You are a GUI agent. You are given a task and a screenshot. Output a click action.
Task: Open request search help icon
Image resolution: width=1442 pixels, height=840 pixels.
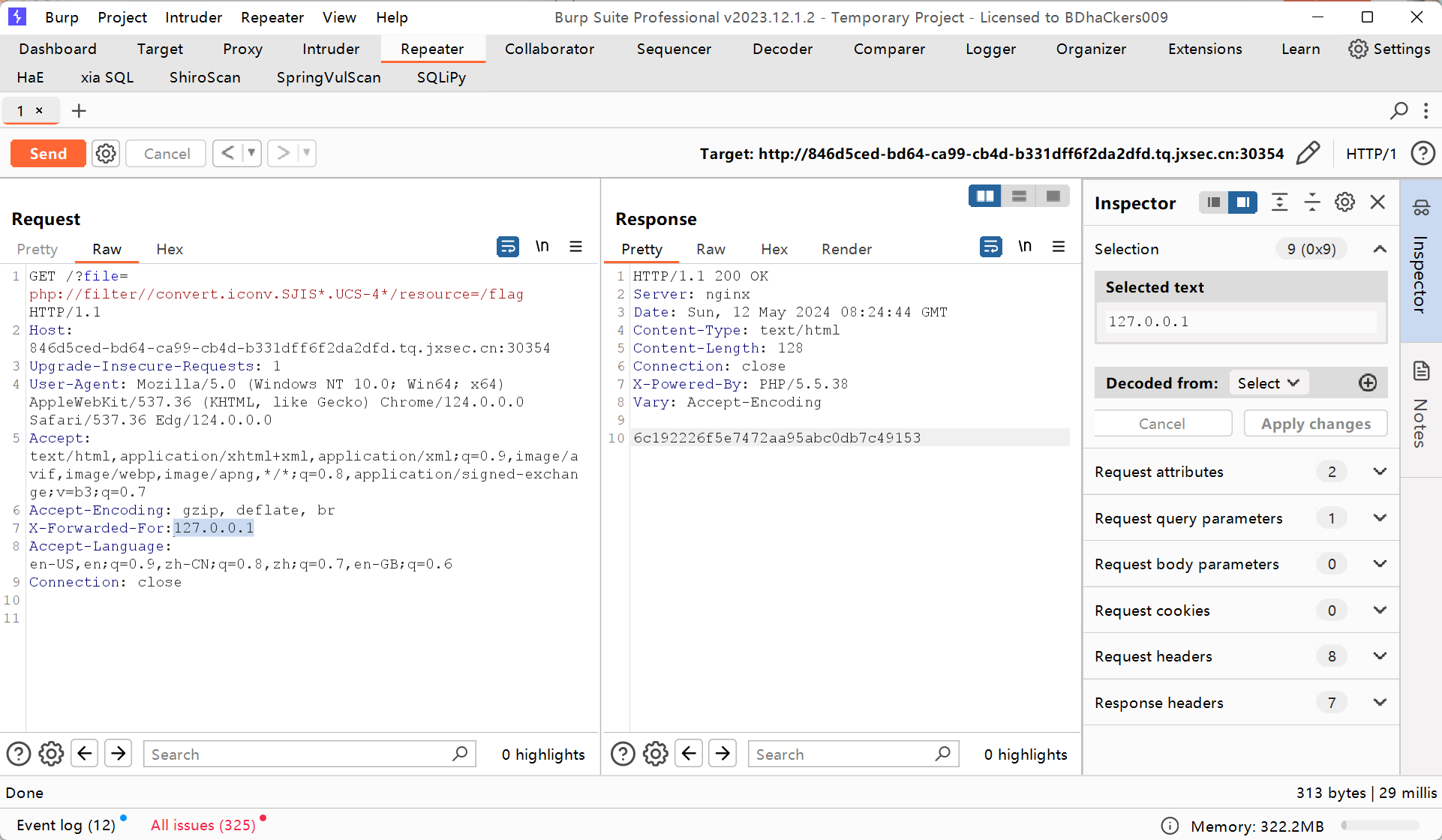19,754
